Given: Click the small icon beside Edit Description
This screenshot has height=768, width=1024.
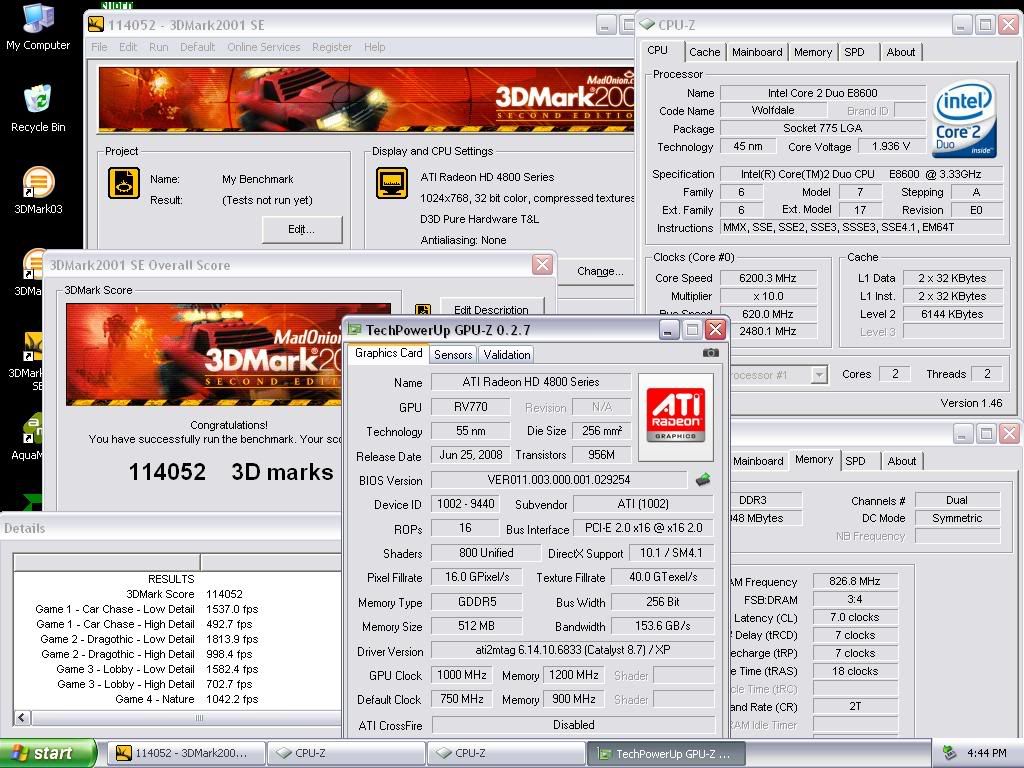Looking at the screenshot, I should pyautogui.click(x=423, y=310).
